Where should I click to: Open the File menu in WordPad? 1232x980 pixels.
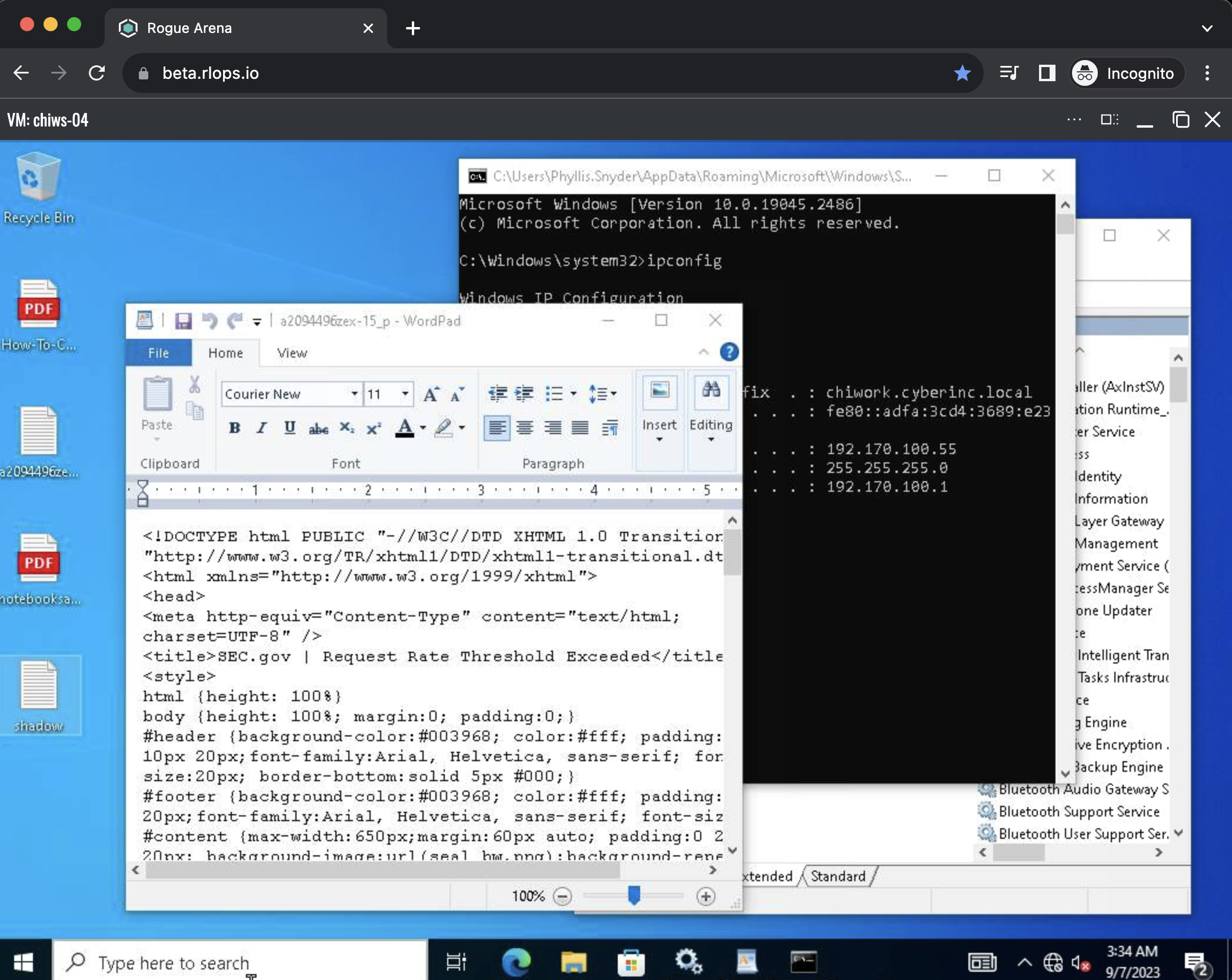[158, 353]
